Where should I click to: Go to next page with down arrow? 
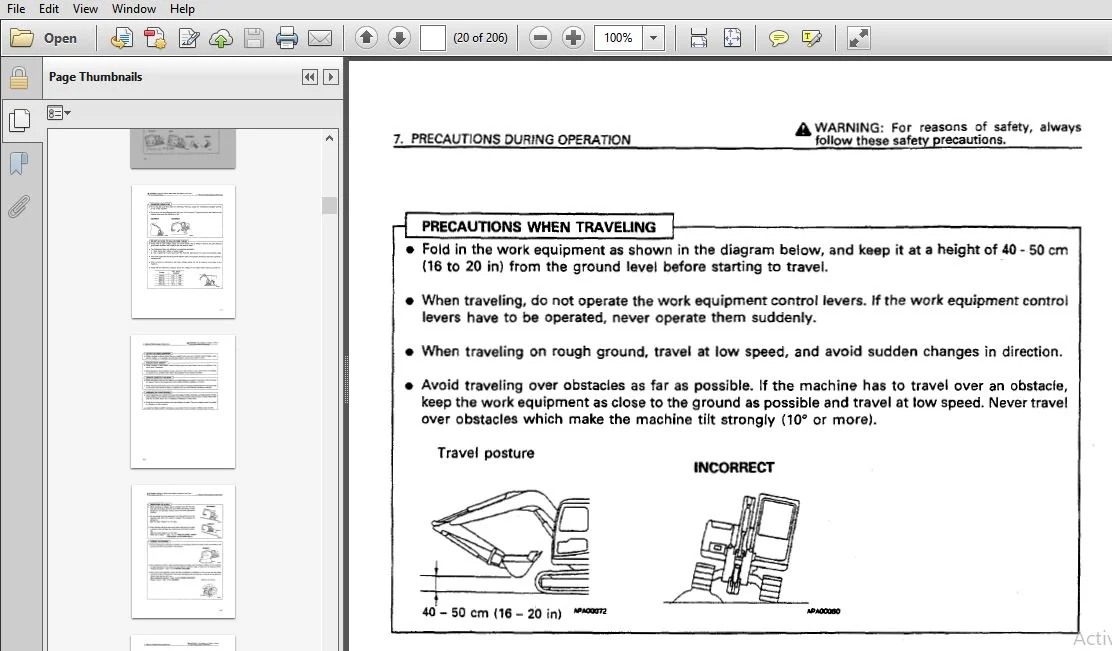tap(399, 38)
